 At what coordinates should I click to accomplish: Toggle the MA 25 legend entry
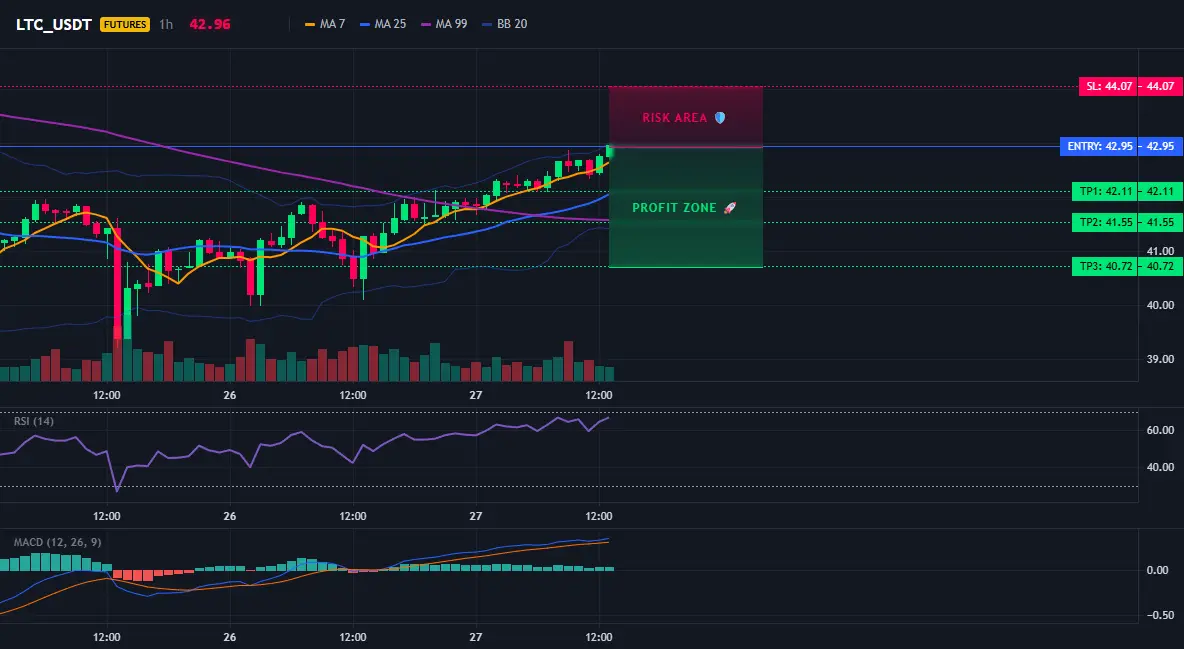[x=383, y=24]
